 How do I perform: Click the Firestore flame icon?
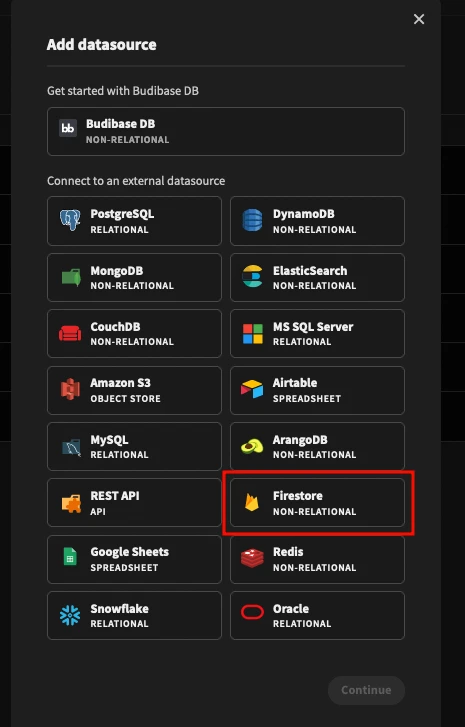(x=252, y=502)
